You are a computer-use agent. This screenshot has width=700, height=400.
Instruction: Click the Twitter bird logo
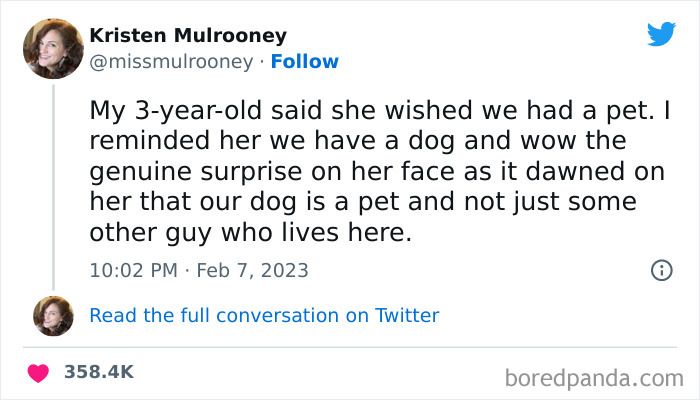click(661, 34)
